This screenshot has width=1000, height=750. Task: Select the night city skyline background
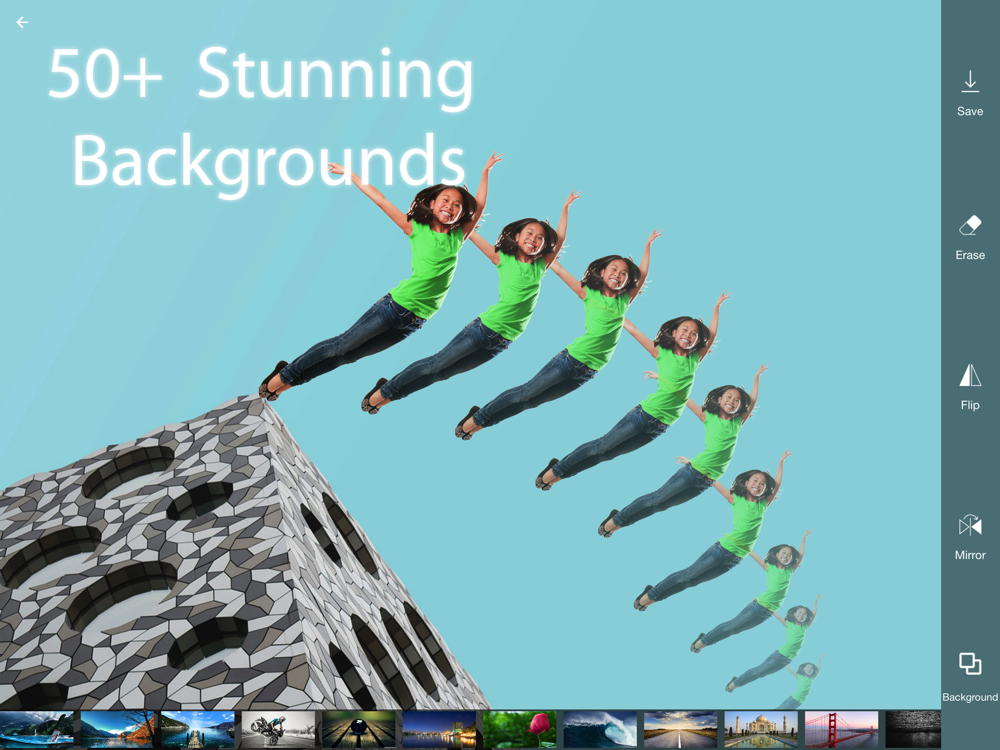[439, 730]
